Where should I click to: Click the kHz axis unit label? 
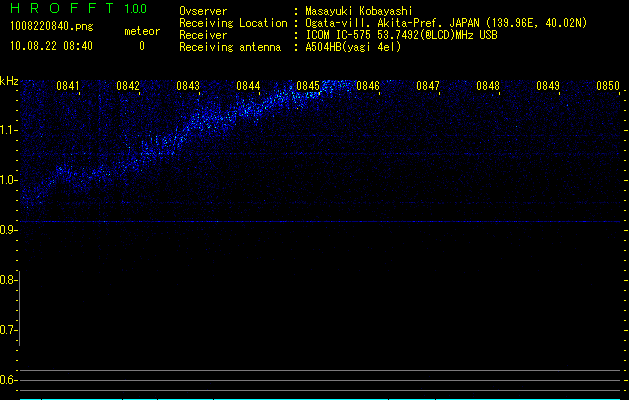(x=9, y=81)
